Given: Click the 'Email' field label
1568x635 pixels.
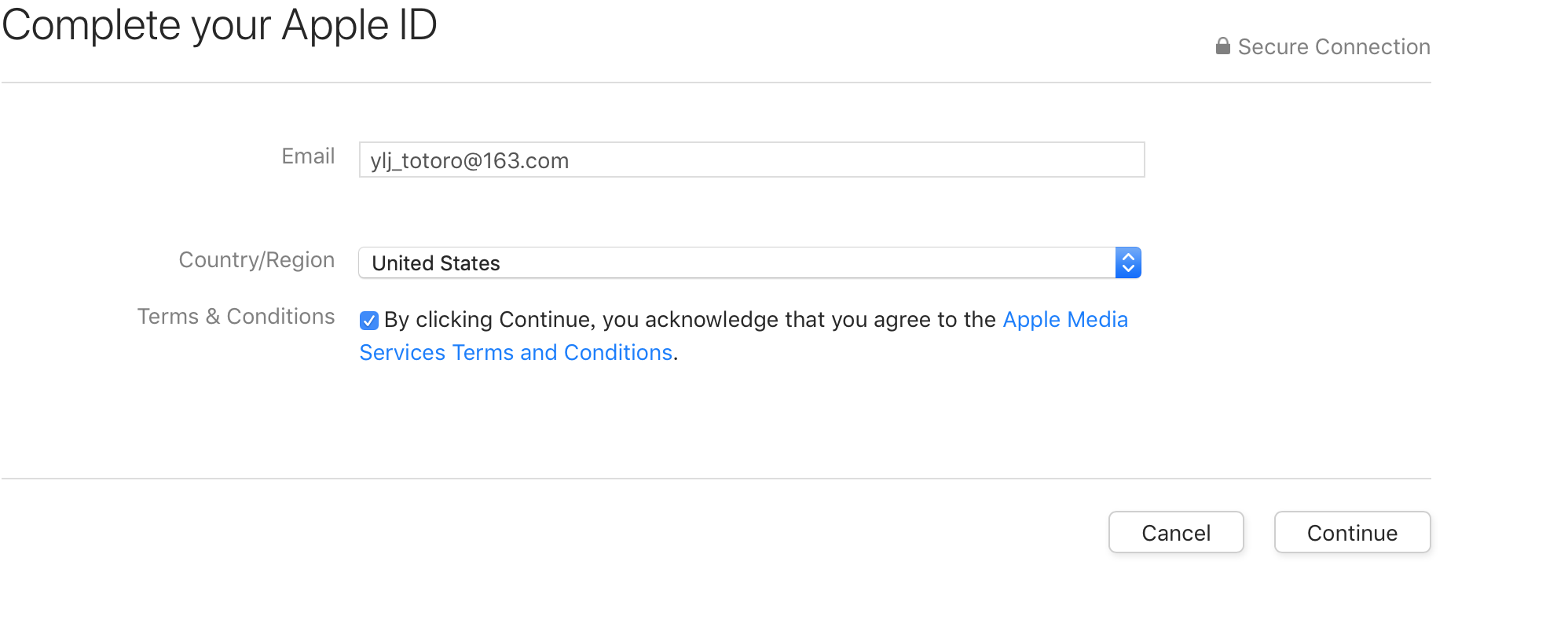Looking at the screenshot, I should coord(308,156).
